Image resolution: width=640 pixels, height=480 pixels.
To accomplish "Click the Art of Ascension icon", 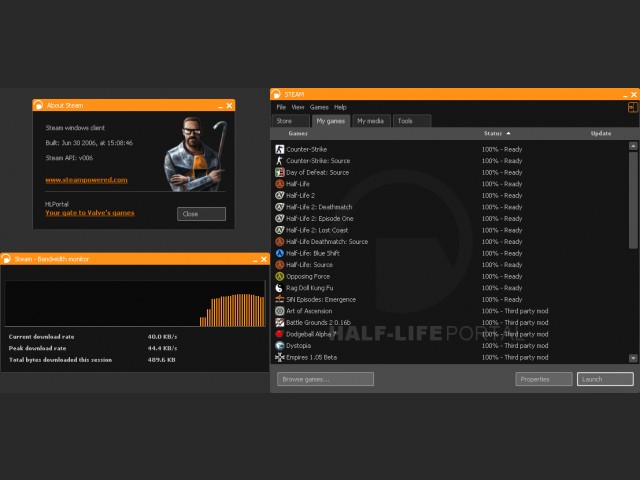I will 280,311.
